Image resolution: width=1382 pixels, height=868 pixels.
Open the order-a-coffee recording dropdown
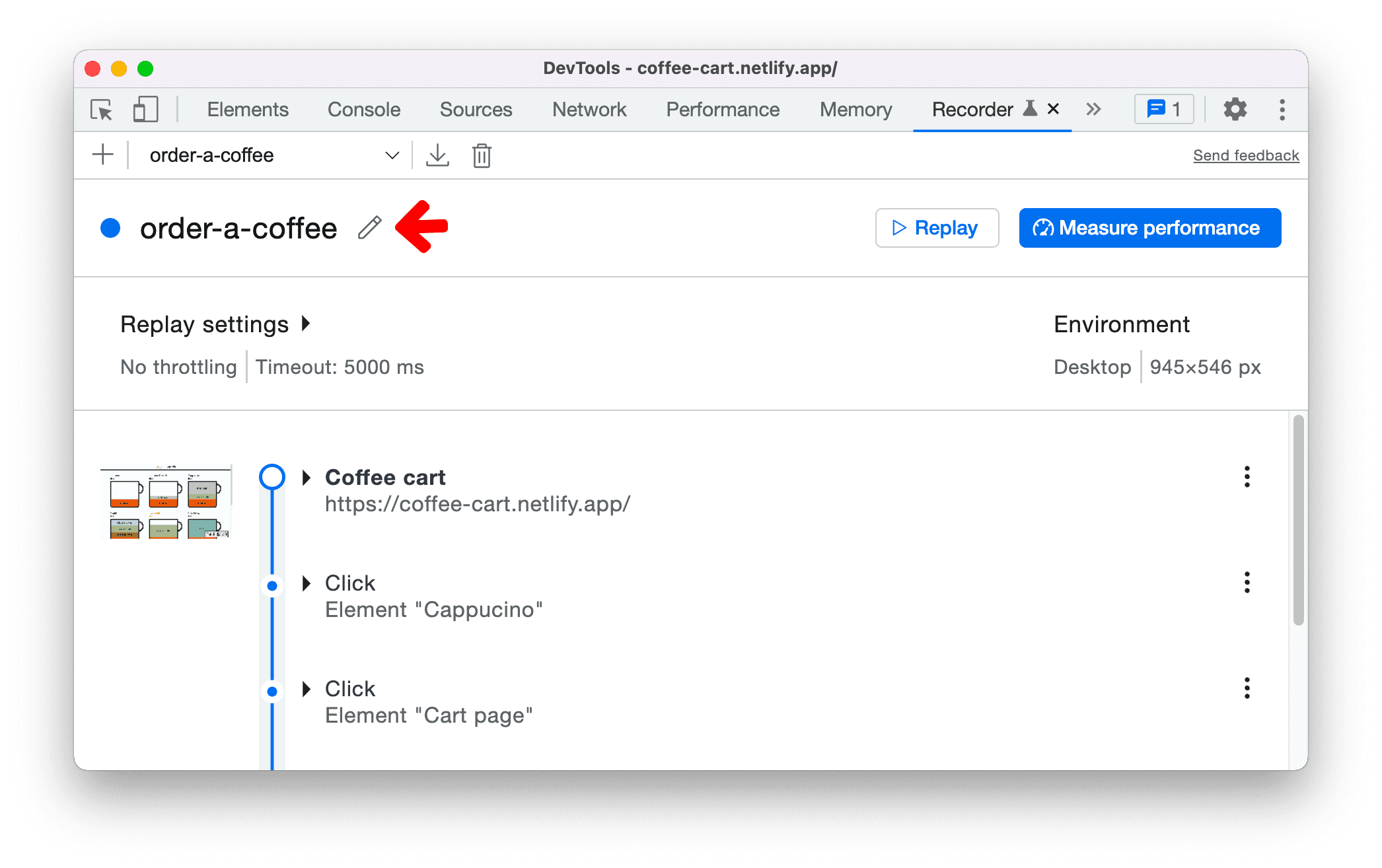pyautogui.click(x=390, y=156)
